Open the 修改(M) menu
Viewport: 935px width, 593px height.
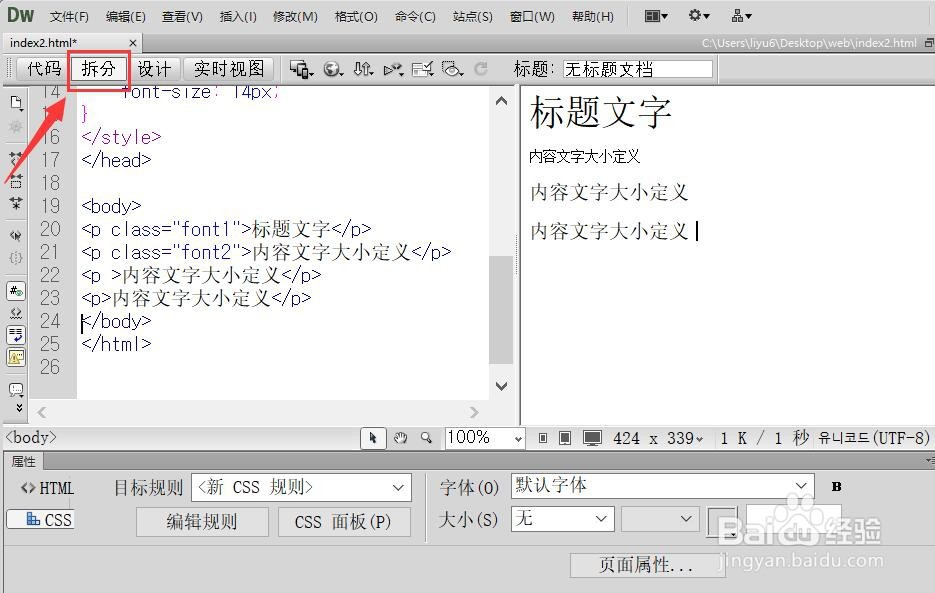coord(294,16)
